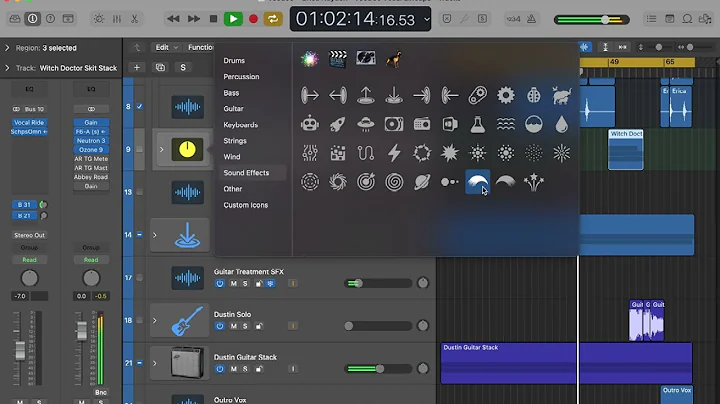Expand the track 9 stack
The height and width of the screenshot is (404, 720).
[x=162, y=149]
